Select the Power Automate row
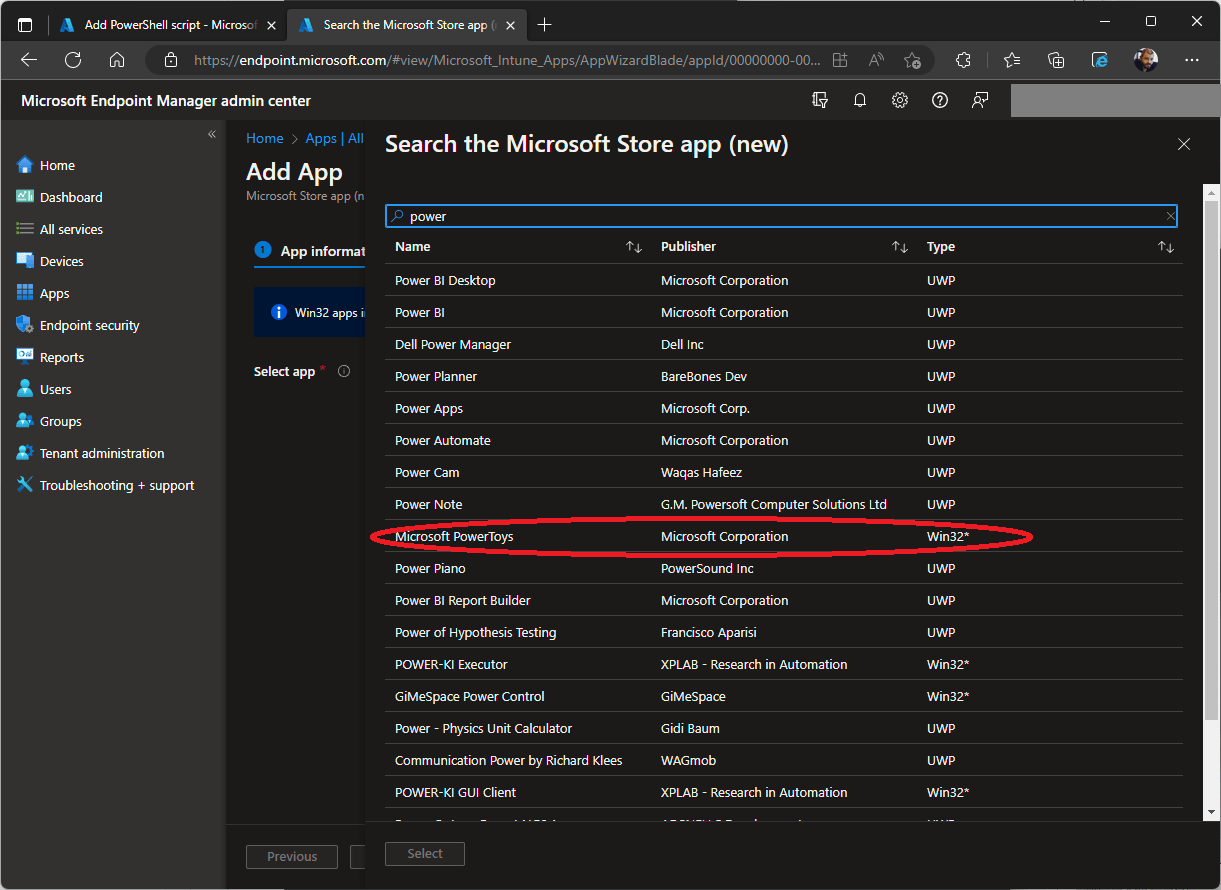 tap(784, 440)
